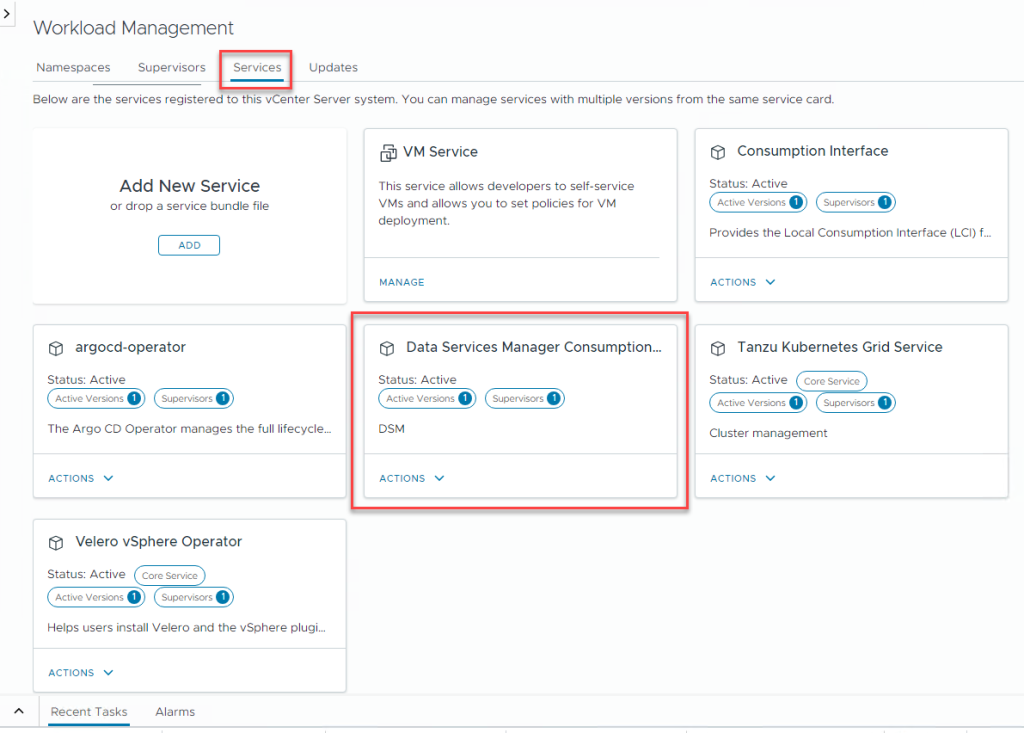1024x733 pixels.
Task: Expand the left navigation panel arrow
Action: [8, 16]
